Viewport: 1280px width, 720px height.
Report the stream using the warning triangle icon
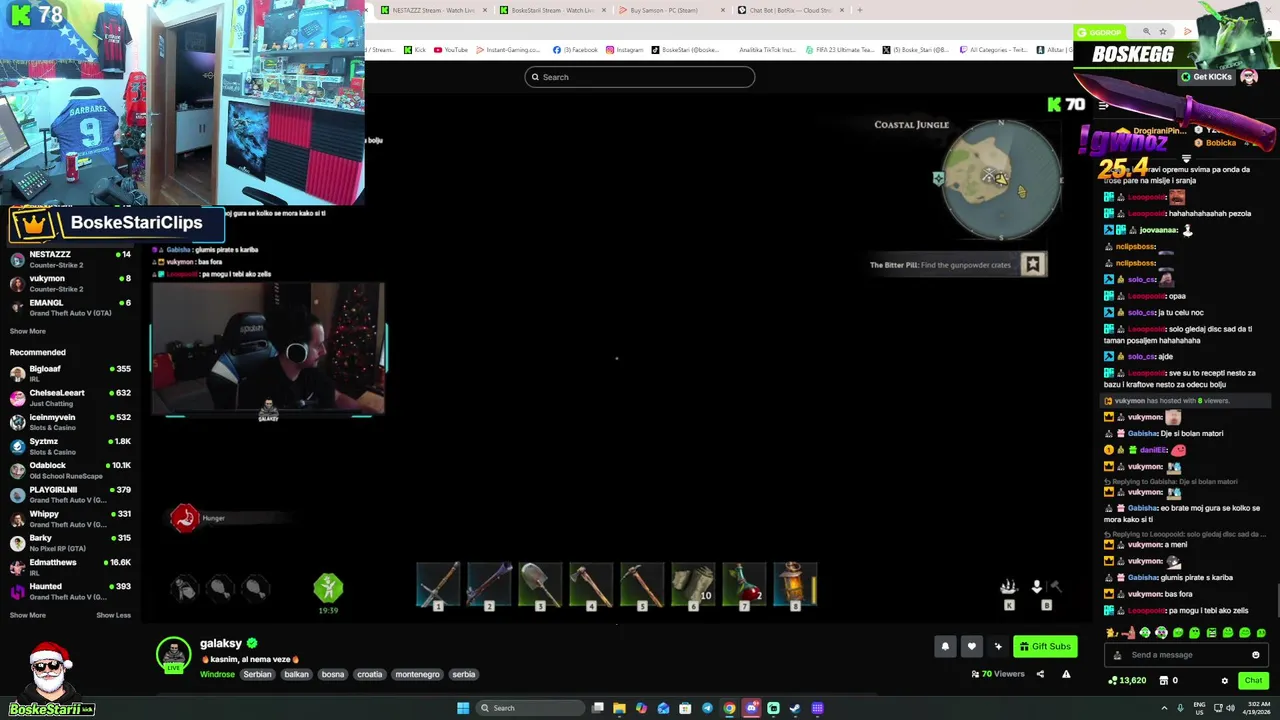click(1066, 674)
